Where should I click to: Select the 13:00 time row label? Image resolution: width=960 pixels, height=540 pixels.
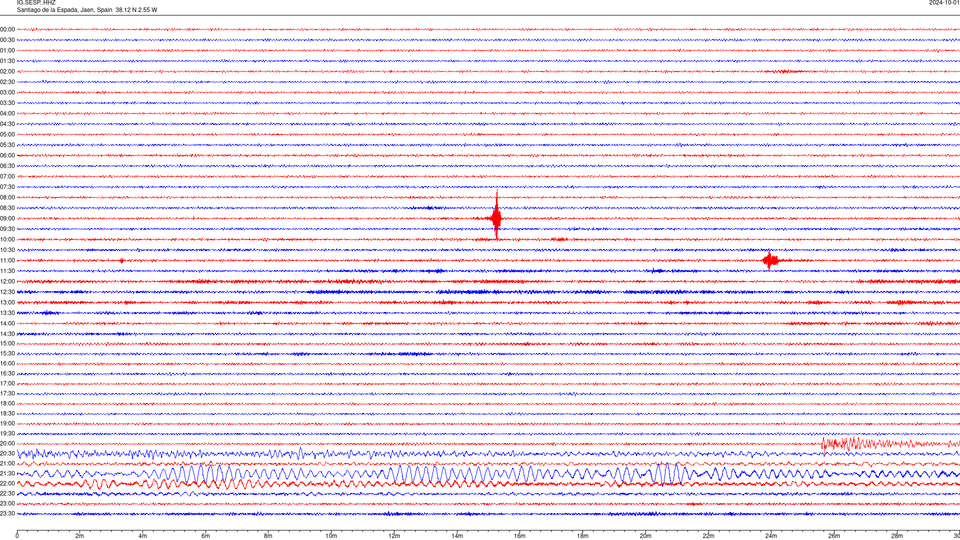pos(7,302)
